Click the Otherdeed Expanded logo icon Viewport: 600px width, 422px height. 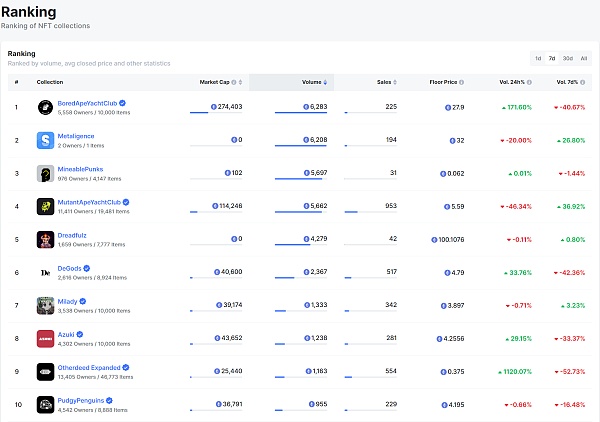(45, 371)
